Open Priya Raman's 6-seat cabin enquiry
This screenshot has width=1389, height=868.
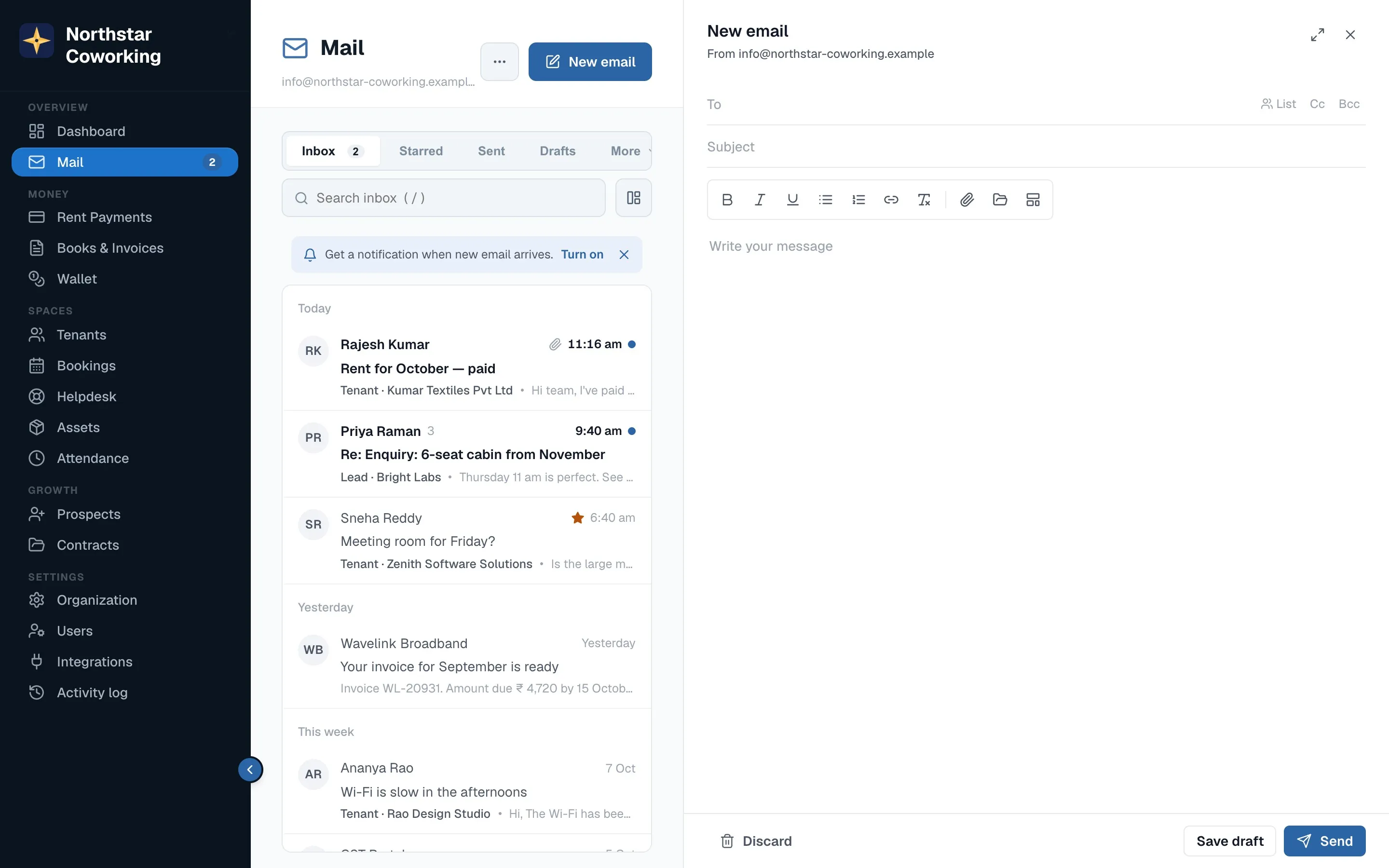[467, 454]
